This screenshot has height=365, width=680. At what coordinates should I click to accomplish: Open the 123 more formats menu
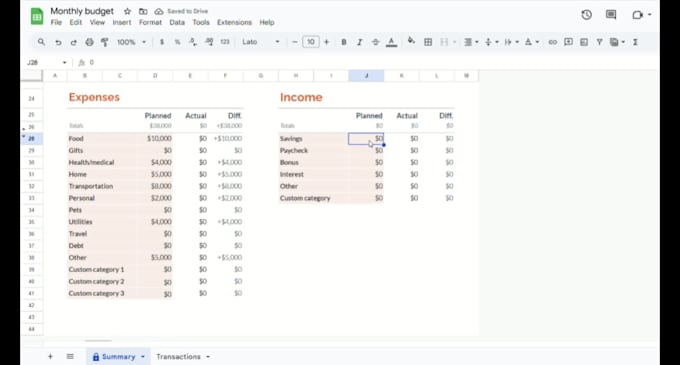pyautogui.click(x=225, y=42)
